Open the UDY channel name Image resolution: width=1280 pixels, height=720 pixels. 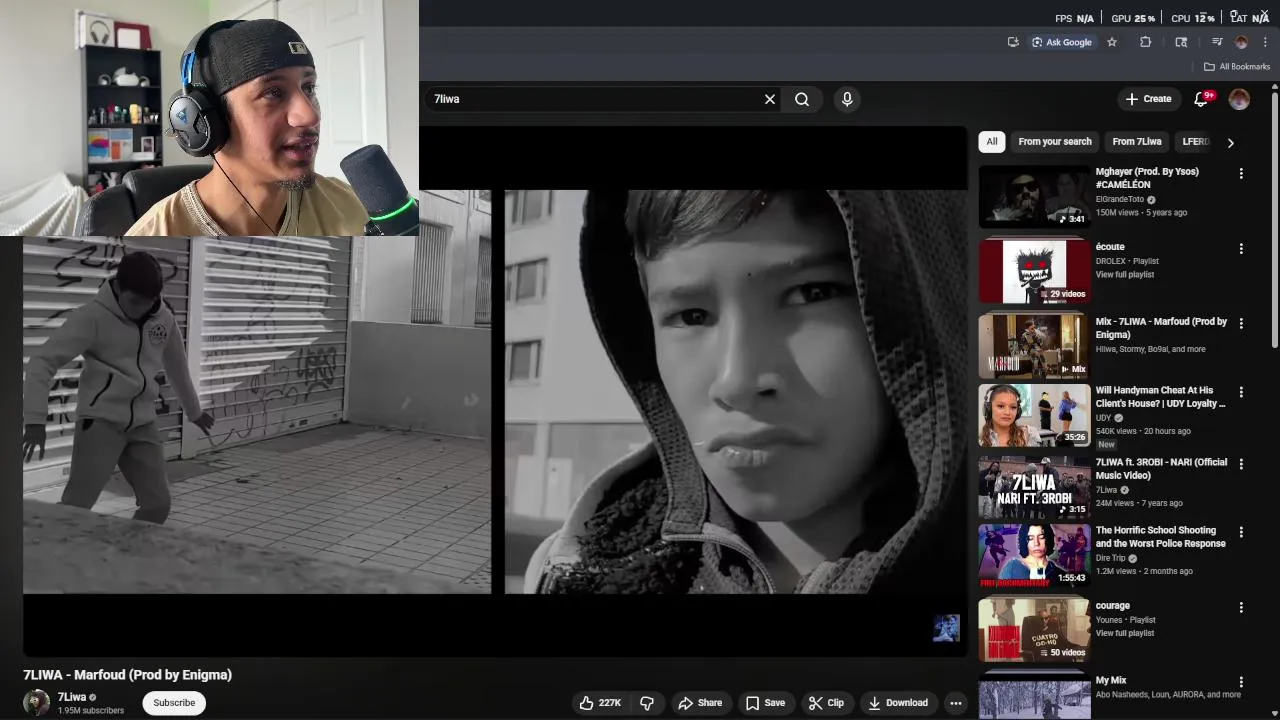coord(1103,418)
